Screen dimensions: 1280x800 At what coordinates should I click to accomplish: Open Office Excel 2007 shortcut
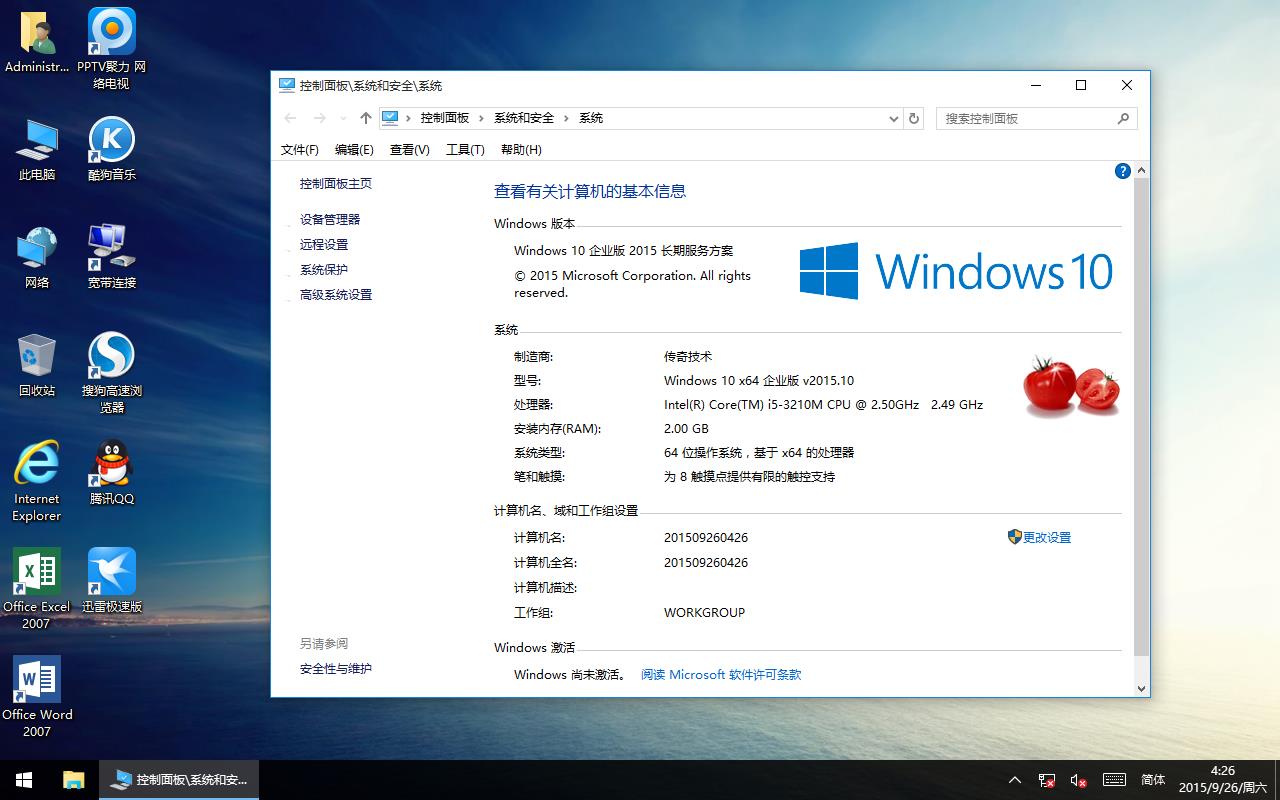[x=37, y=589]
